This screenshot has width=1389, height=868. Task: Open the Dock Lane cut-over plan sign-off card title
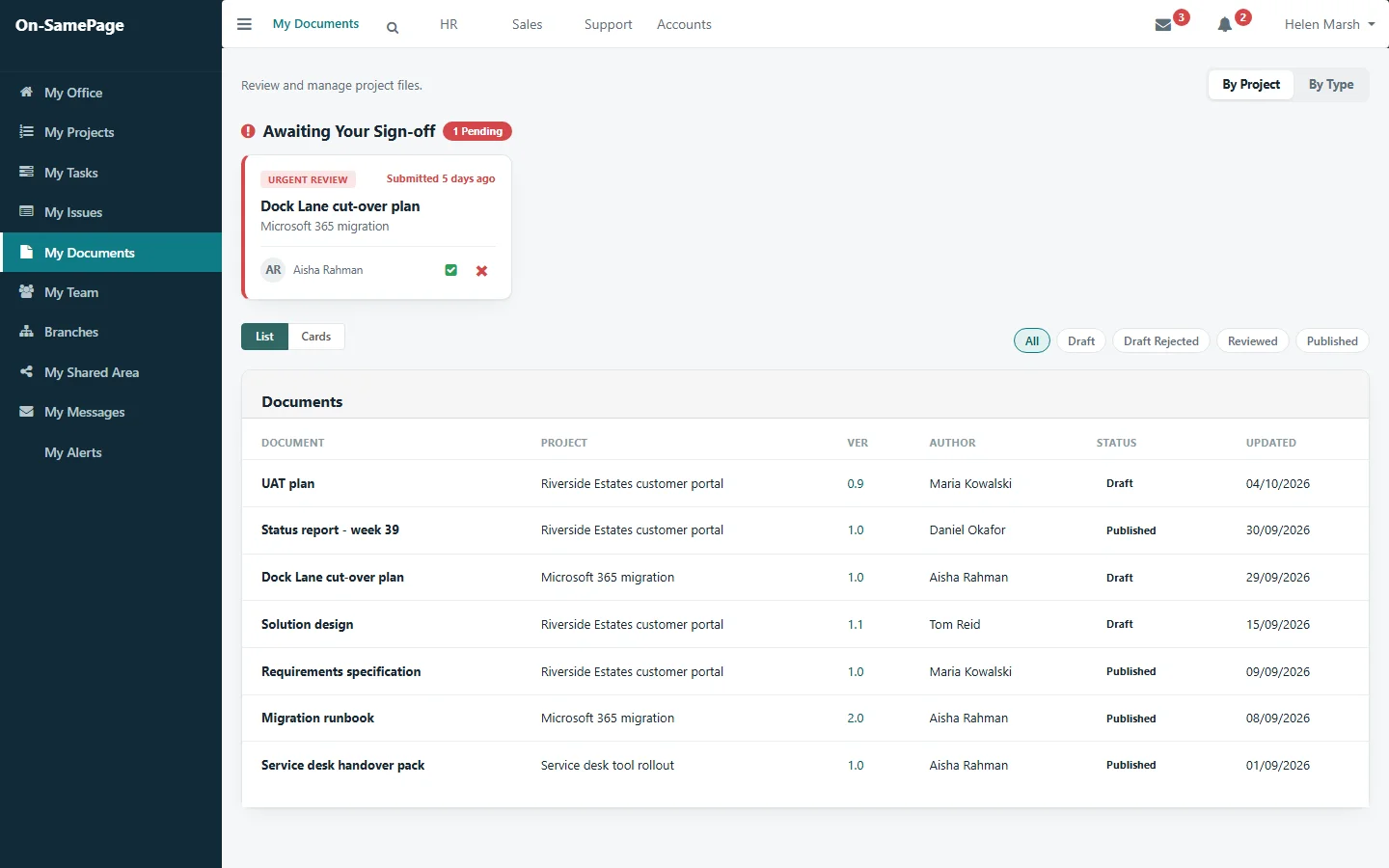(x=340, y=206)
